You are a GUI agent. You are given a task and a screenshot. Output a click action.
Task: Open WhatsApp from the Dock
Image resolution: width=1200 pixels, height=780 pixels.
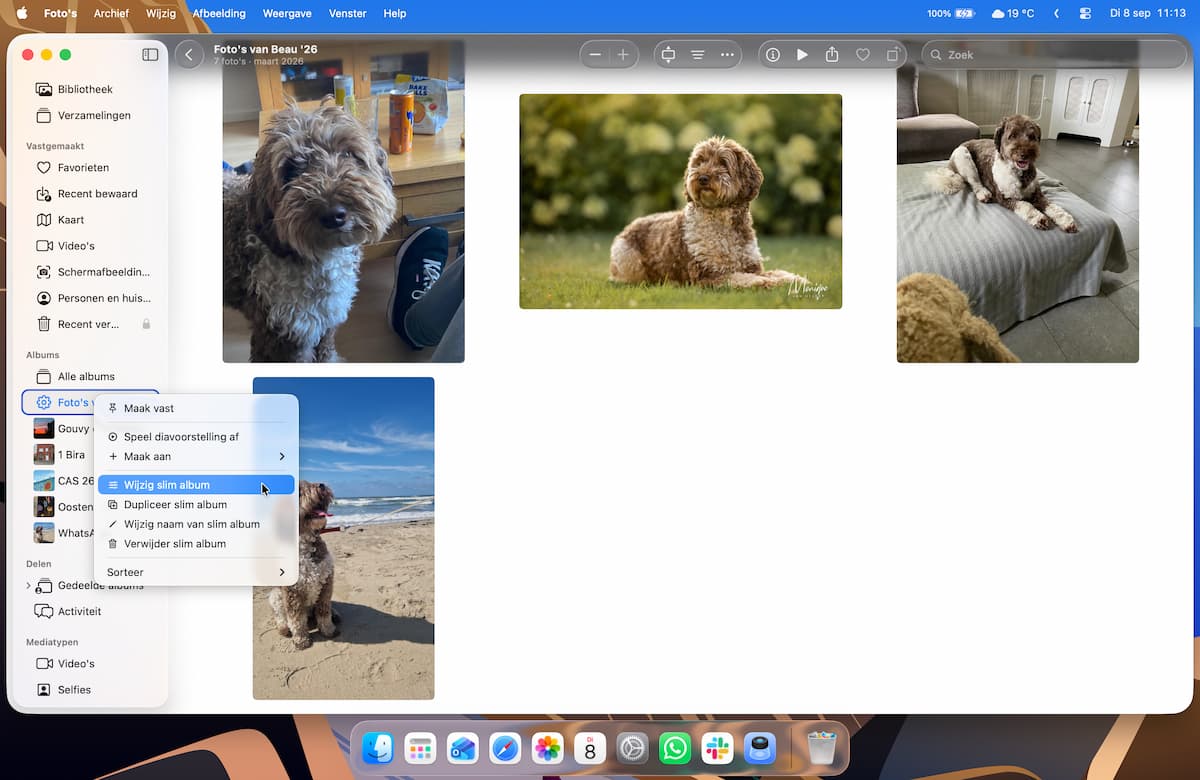tap(675, 748)
